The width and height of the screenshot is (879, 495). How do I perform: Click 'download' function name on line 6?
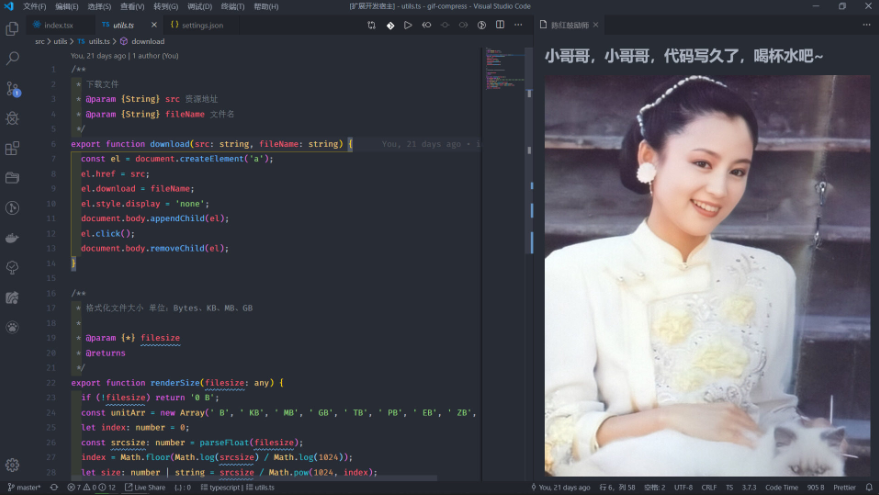(x=170, y=144)
